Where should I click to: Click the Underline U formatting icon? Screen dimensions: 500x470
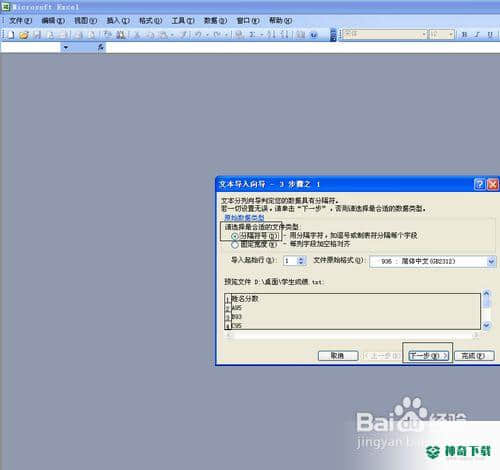tap(490, 34)
